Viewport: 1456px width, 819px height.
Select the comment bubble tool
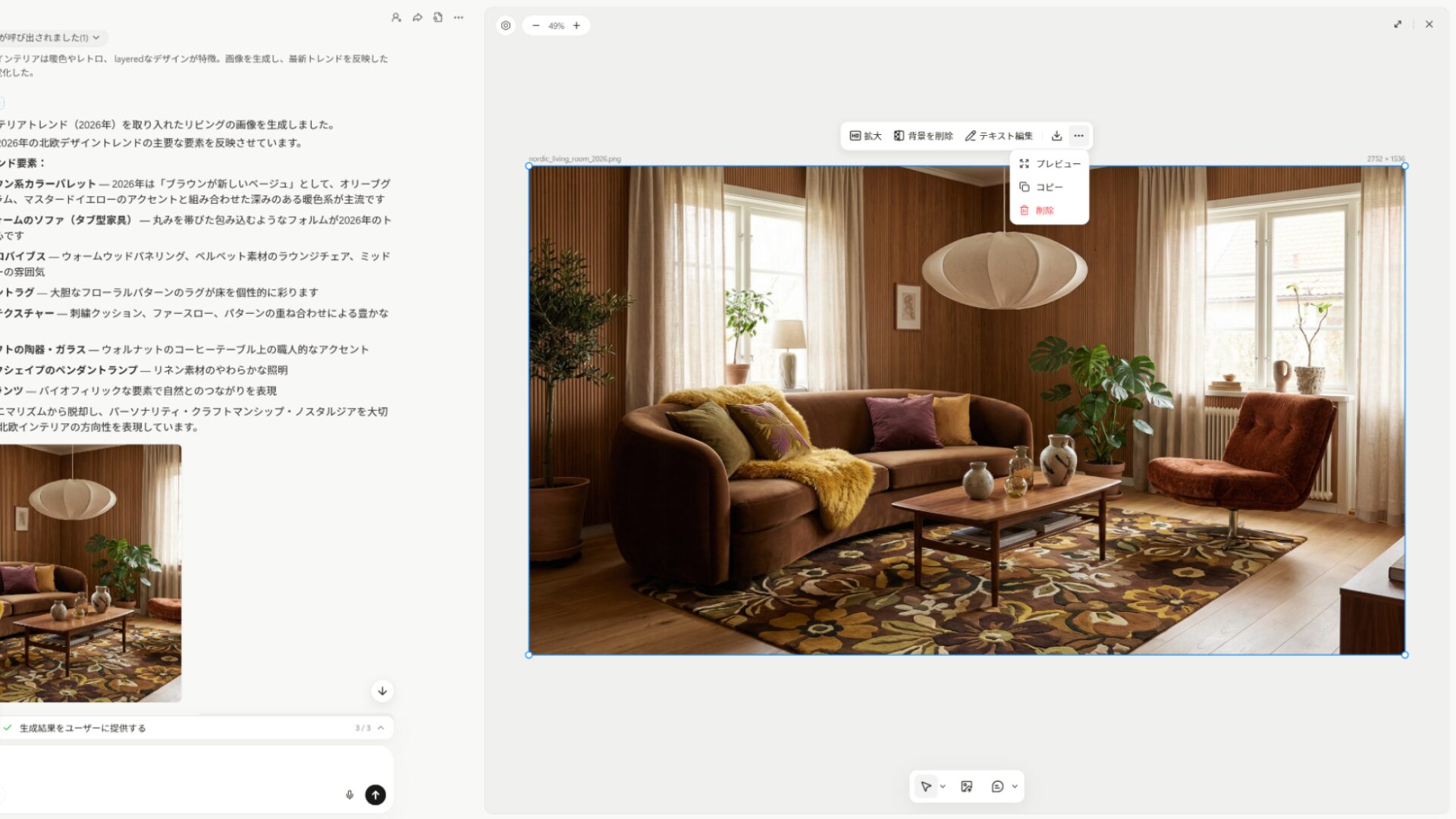[997, 786]
